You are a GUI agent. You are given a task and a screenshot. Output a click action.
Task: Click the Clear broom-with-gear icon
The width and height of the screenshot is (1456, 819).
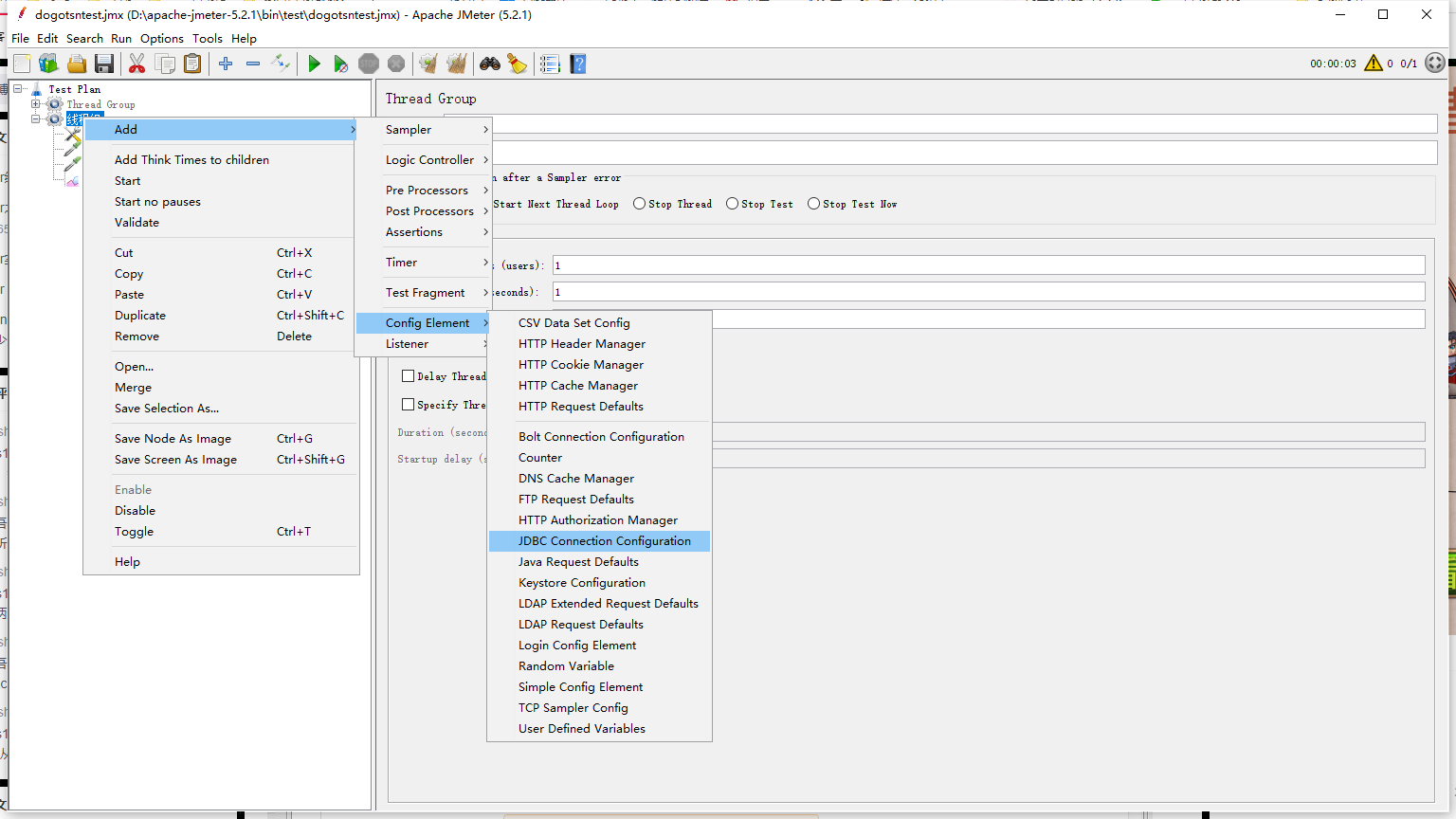click(x=429, y=64)
